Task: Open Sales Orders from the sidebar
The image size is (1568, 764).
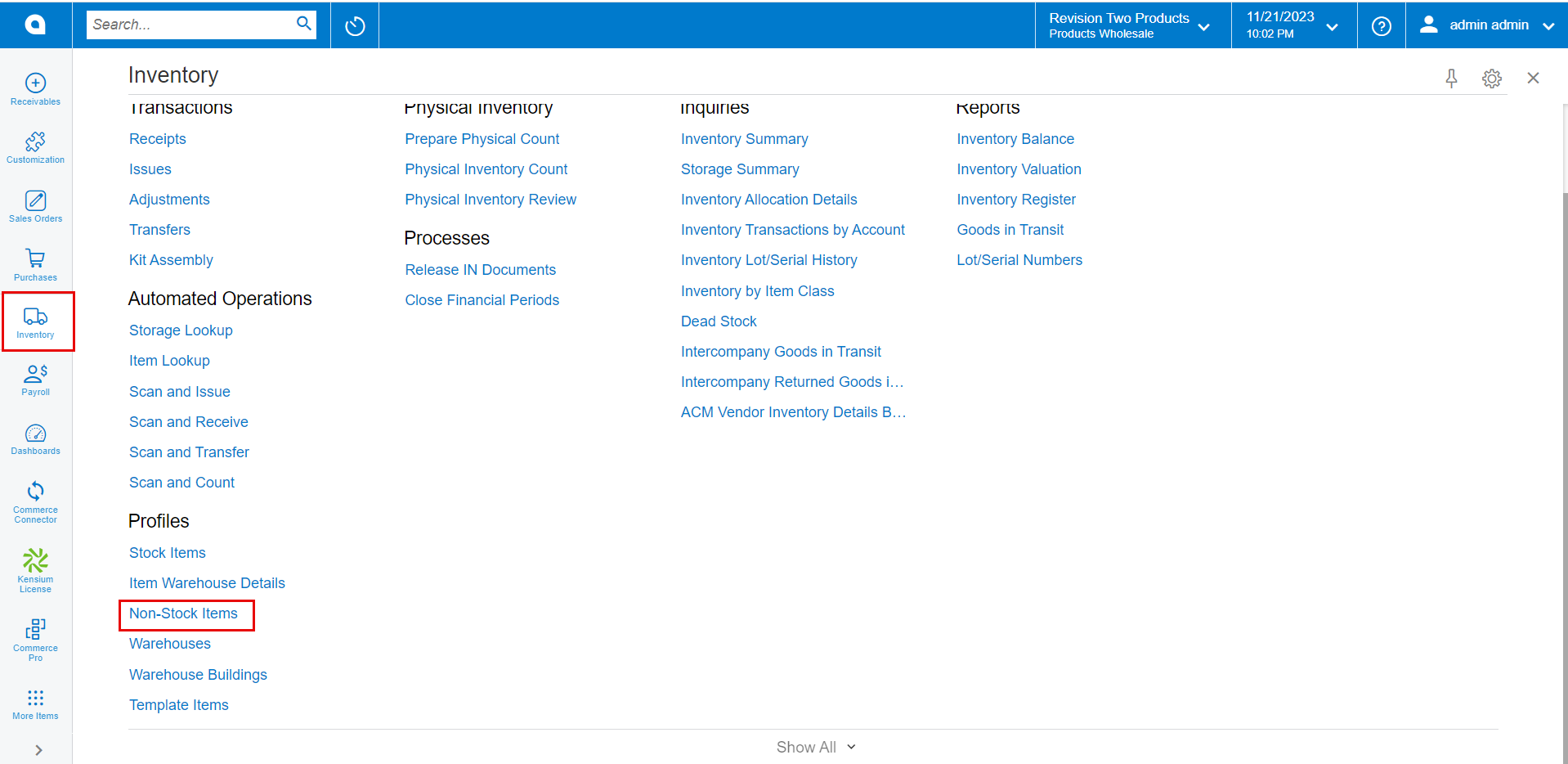Action: point(35,206)
